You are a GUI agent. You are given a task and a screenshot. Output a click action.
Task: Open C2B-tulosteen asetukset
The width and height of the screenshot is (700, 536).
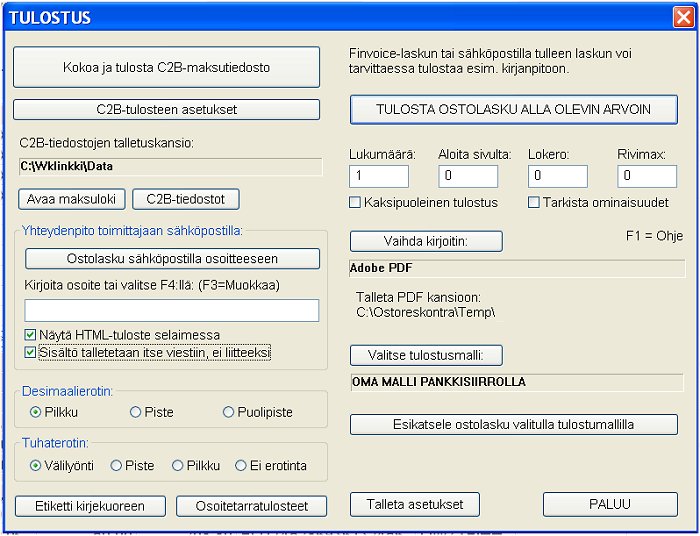[x=166, y=109]
